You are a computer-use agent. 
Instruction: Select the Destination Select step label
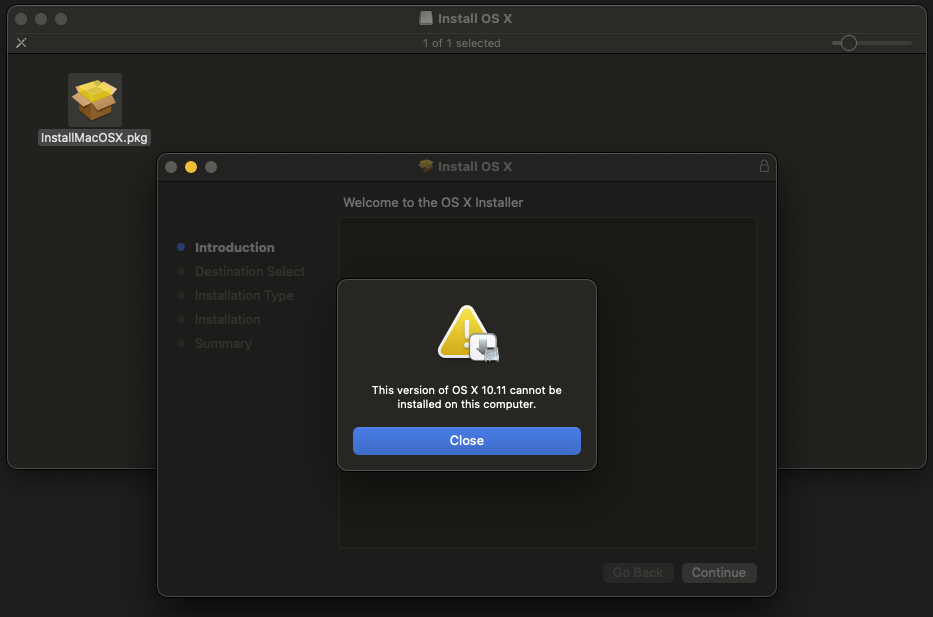[x=250, y=271]
